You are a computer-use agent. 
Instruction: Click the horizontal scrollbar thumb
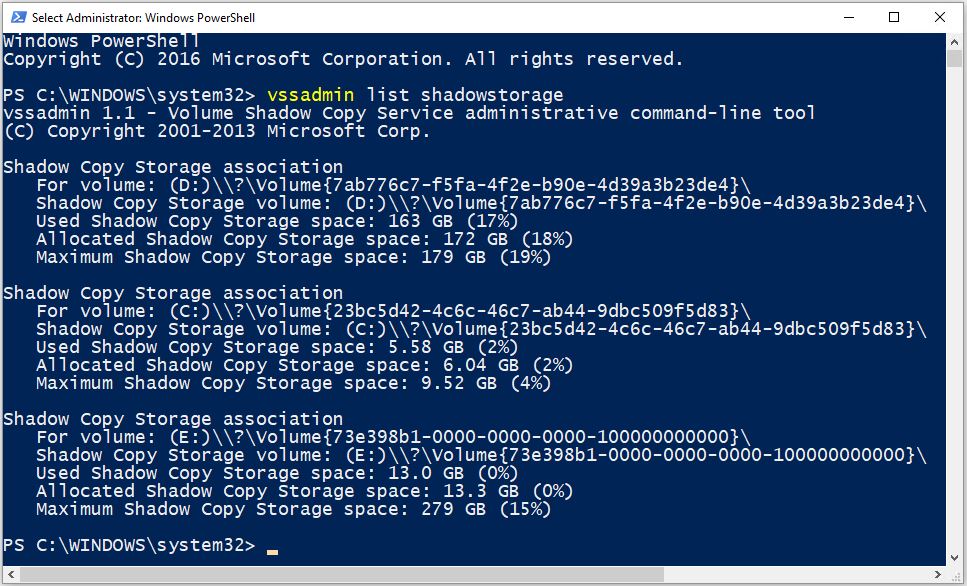(341, 574)
